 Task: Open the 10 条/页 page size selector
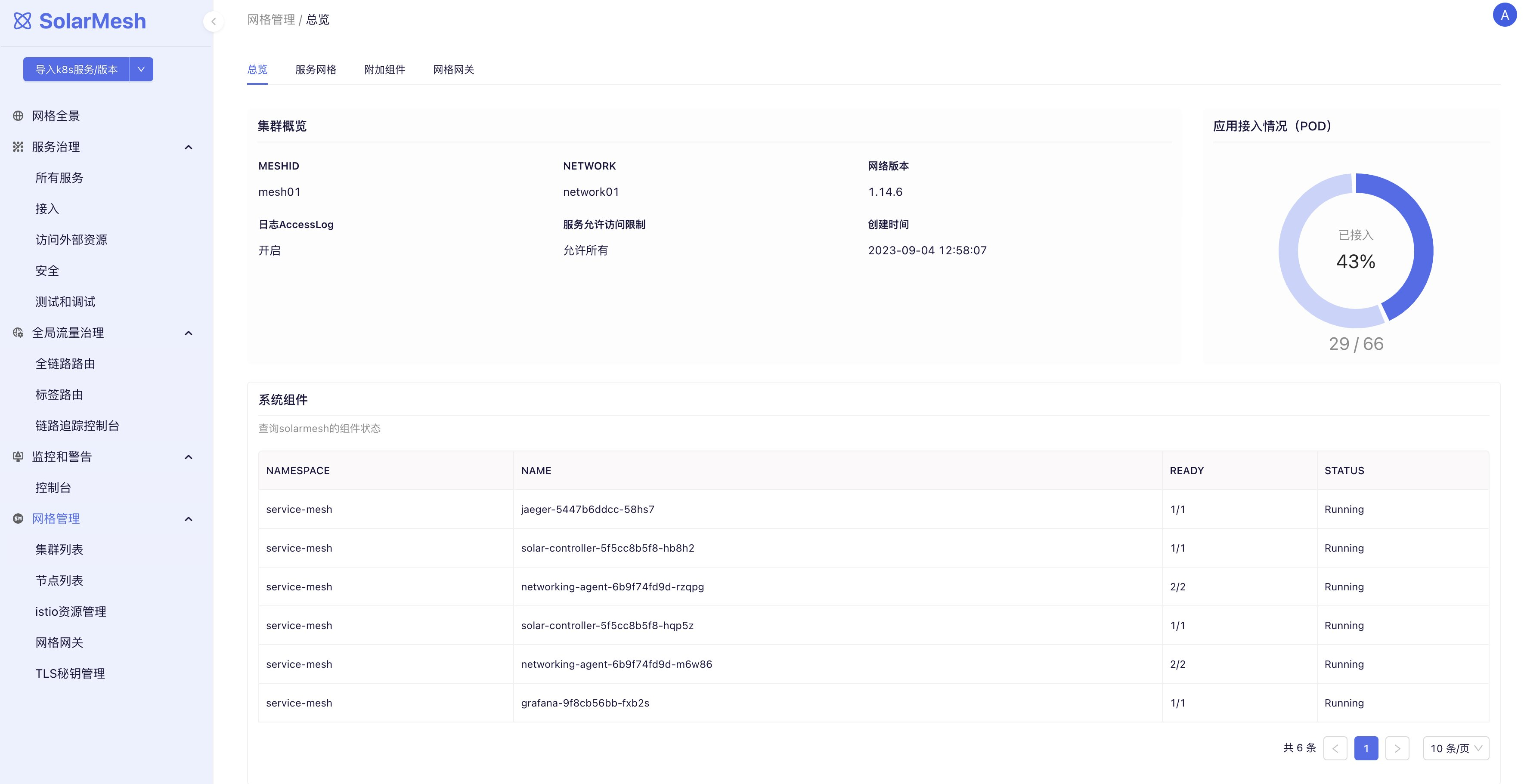[1456, 749]
